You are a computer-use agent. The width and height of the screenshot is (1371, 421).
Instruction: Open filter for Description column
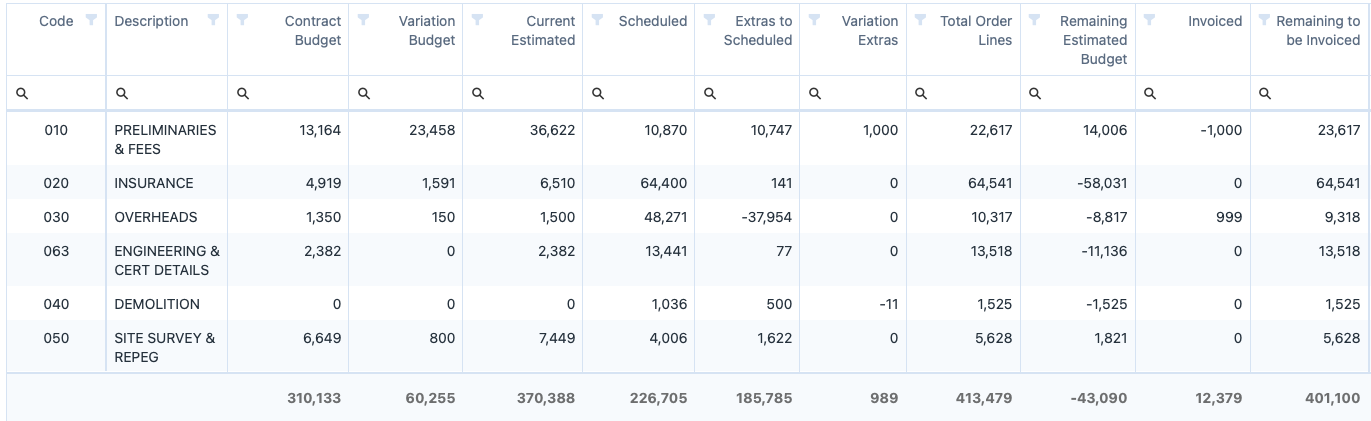click(x=213, y=20)
